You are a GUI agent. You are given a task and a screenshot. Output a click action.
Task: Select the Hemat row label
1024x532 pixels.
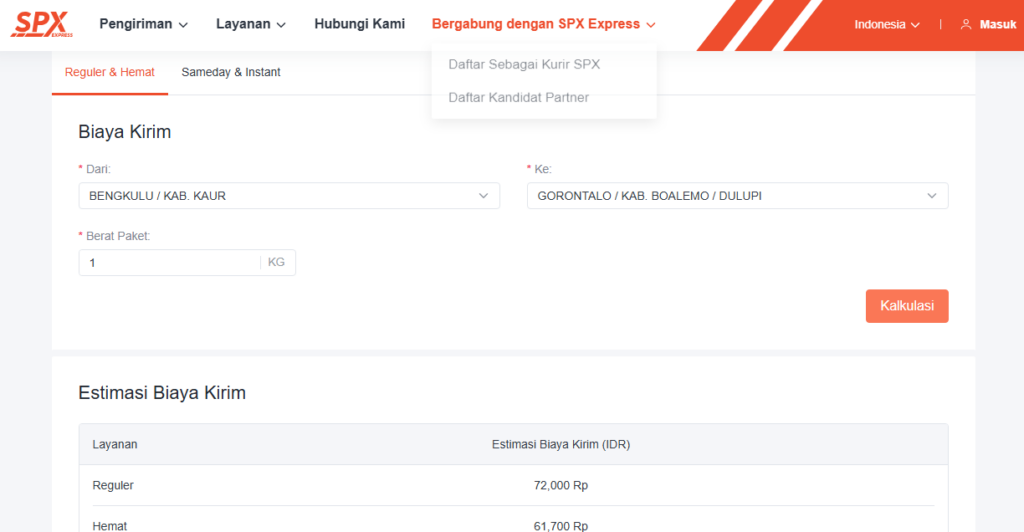coord(110,525)
